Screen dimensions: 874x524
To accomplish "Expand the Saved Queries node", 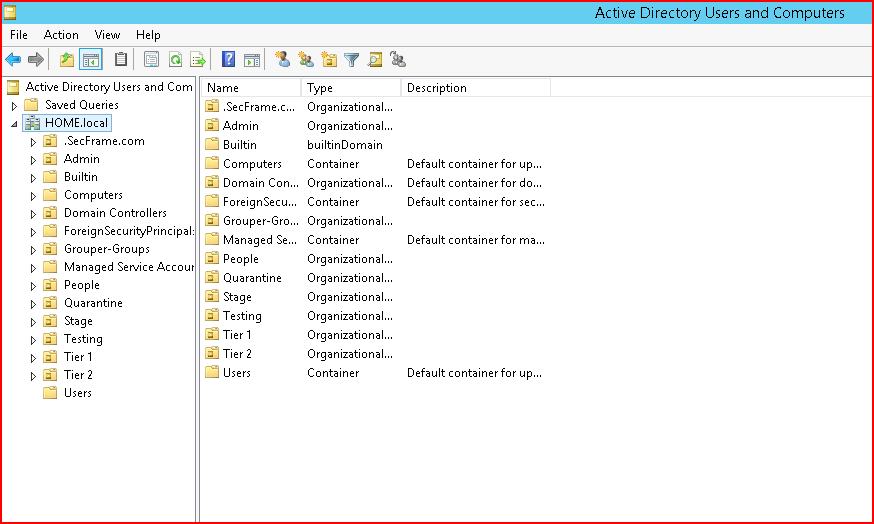I will (14, 105).
